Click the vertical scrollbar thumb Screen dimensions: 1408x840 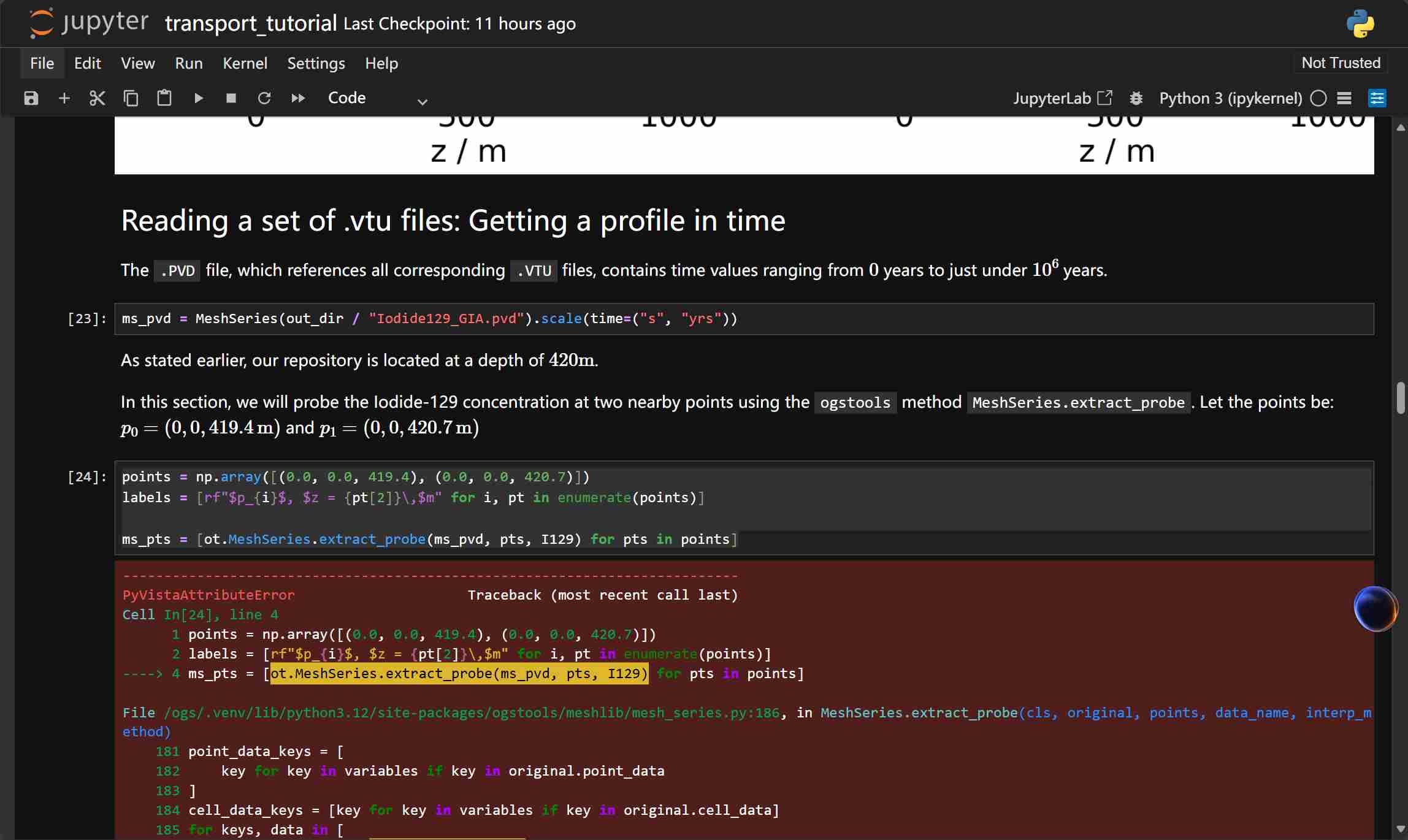pos(1400,398)
